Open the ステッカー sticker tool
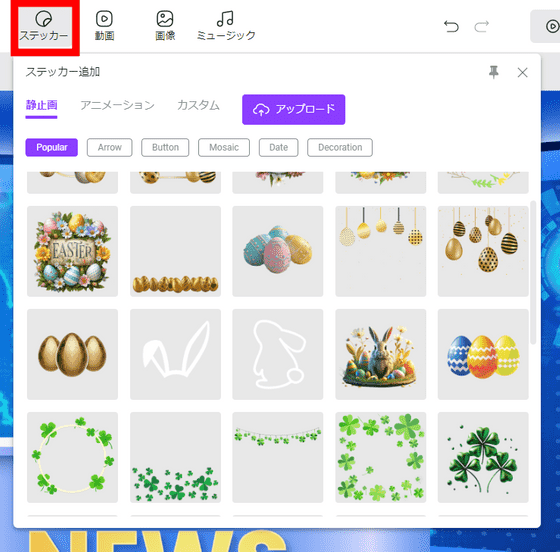560x552 pixels. 44,27
